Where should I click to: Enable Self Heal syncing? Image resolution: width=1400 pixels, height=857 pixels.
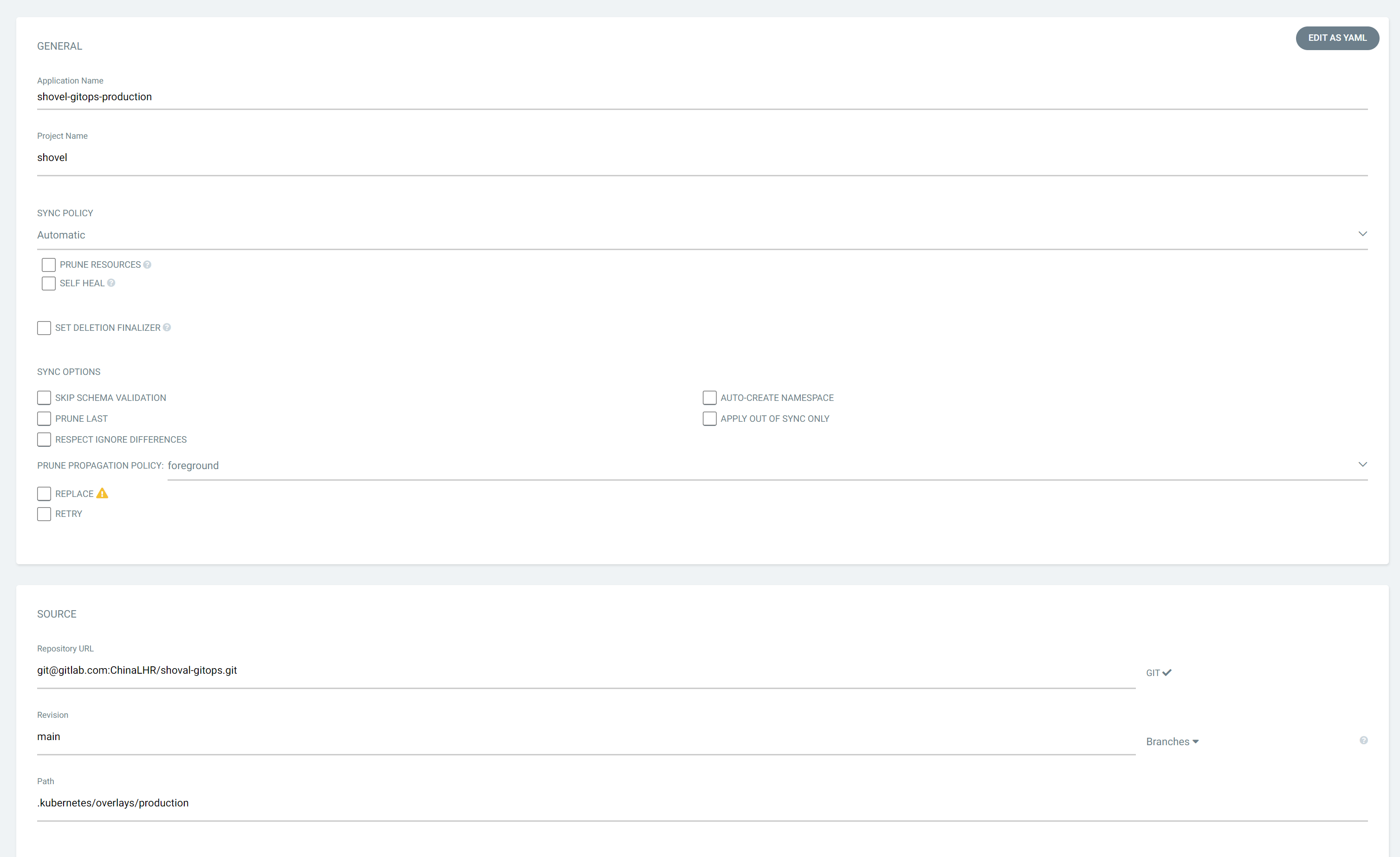48,283
